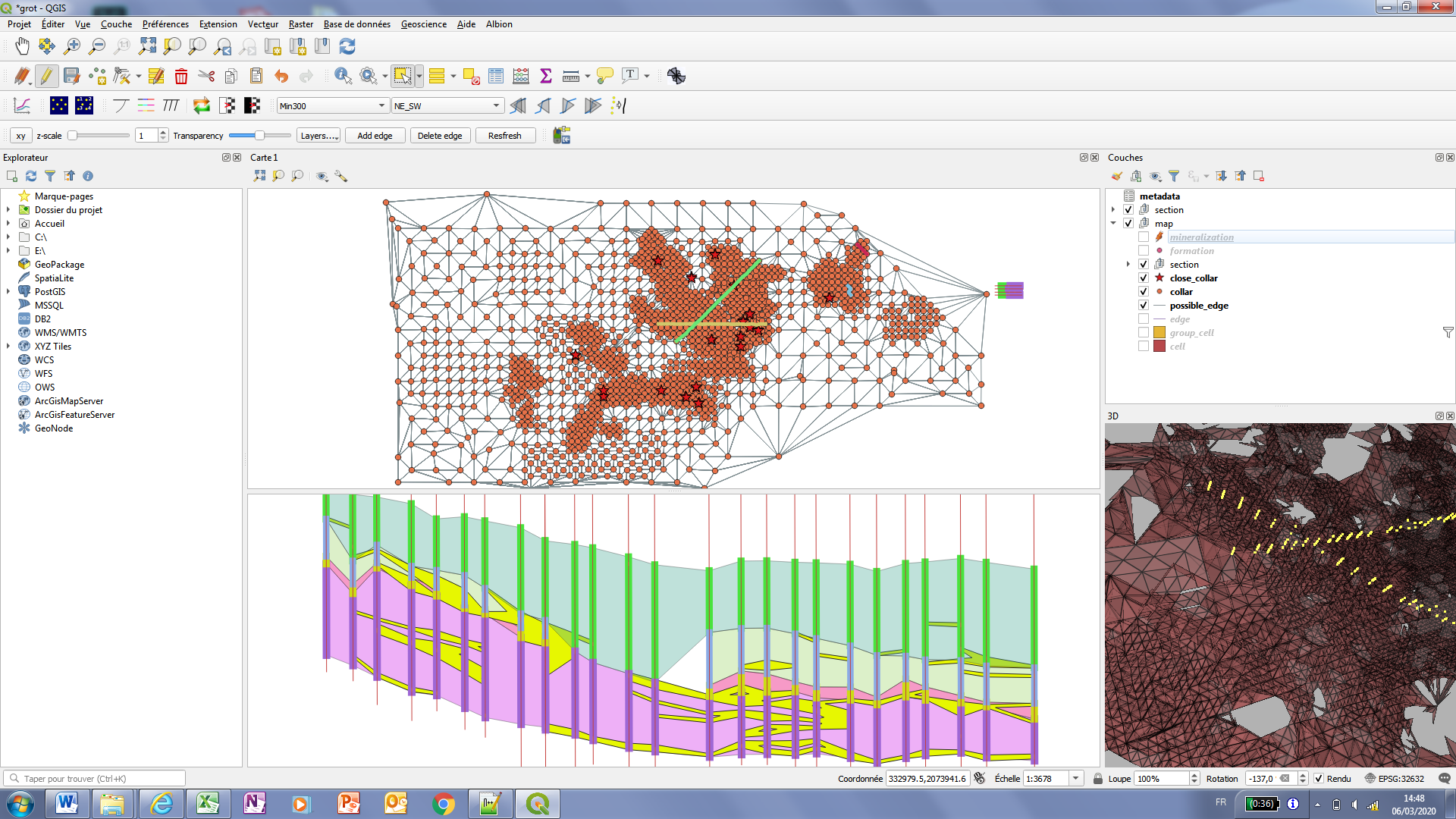Click the Identify Features tool

(343, 76)
